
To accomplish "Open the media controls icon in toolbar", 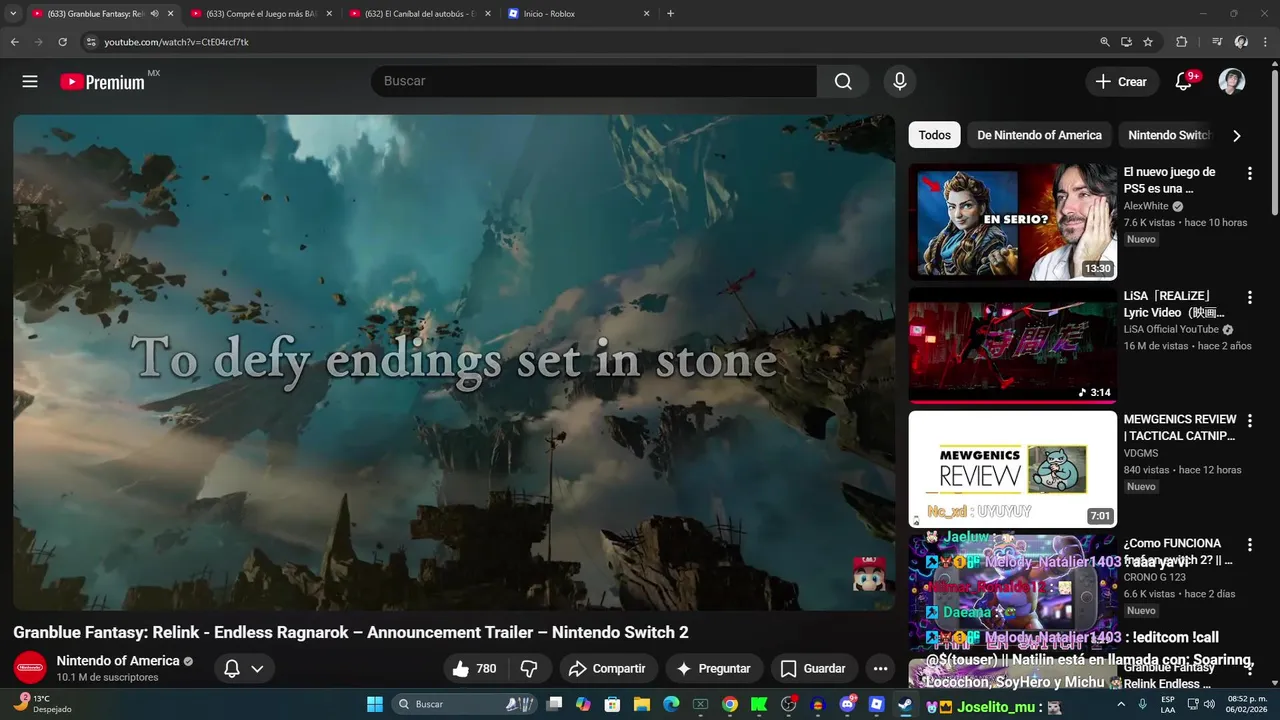I will 1217,42.
